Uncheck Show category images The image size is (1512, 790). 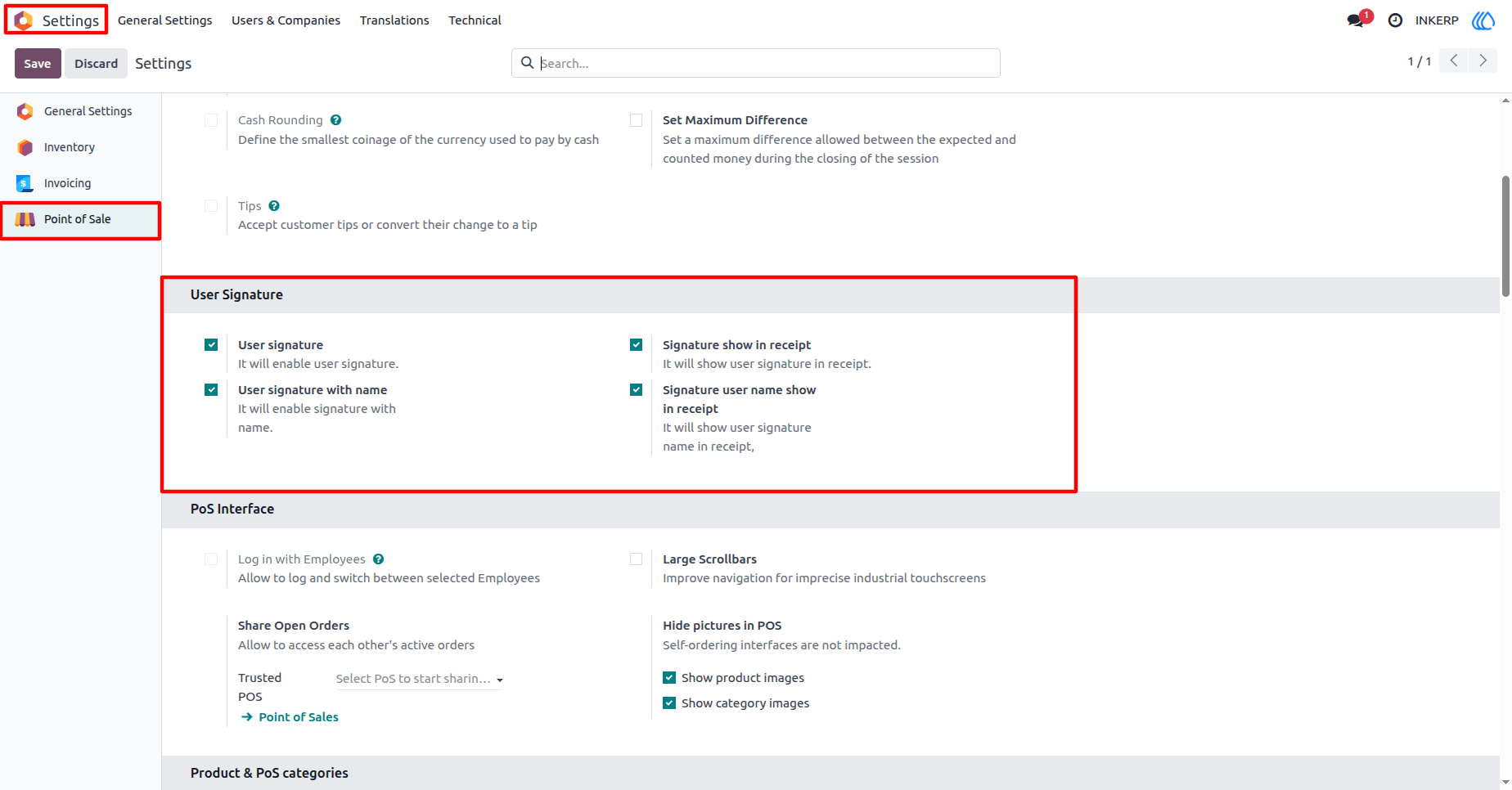[669, 703]
